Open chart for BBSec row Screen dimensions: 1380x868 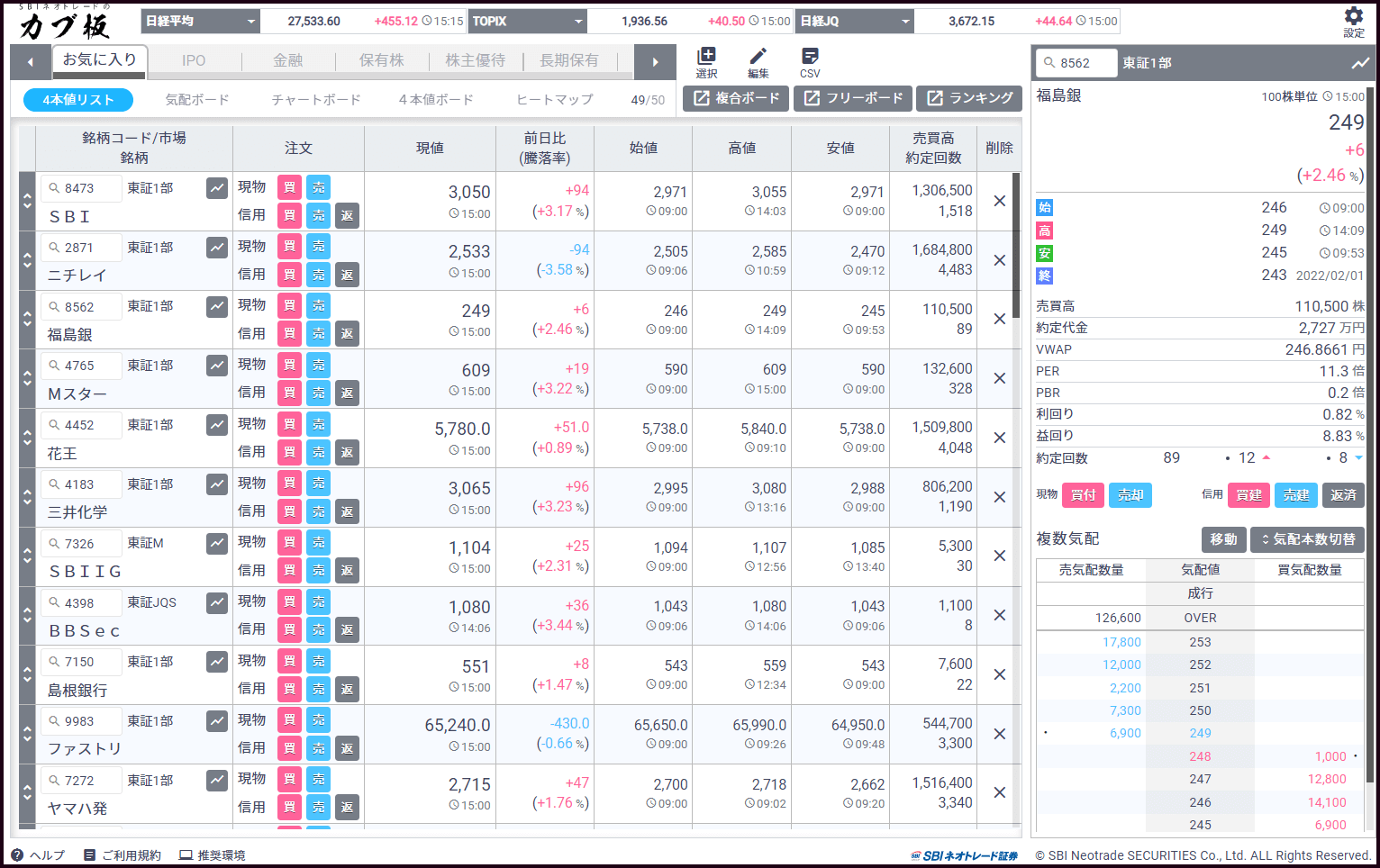pyautogui.click(x=217, y=603)
